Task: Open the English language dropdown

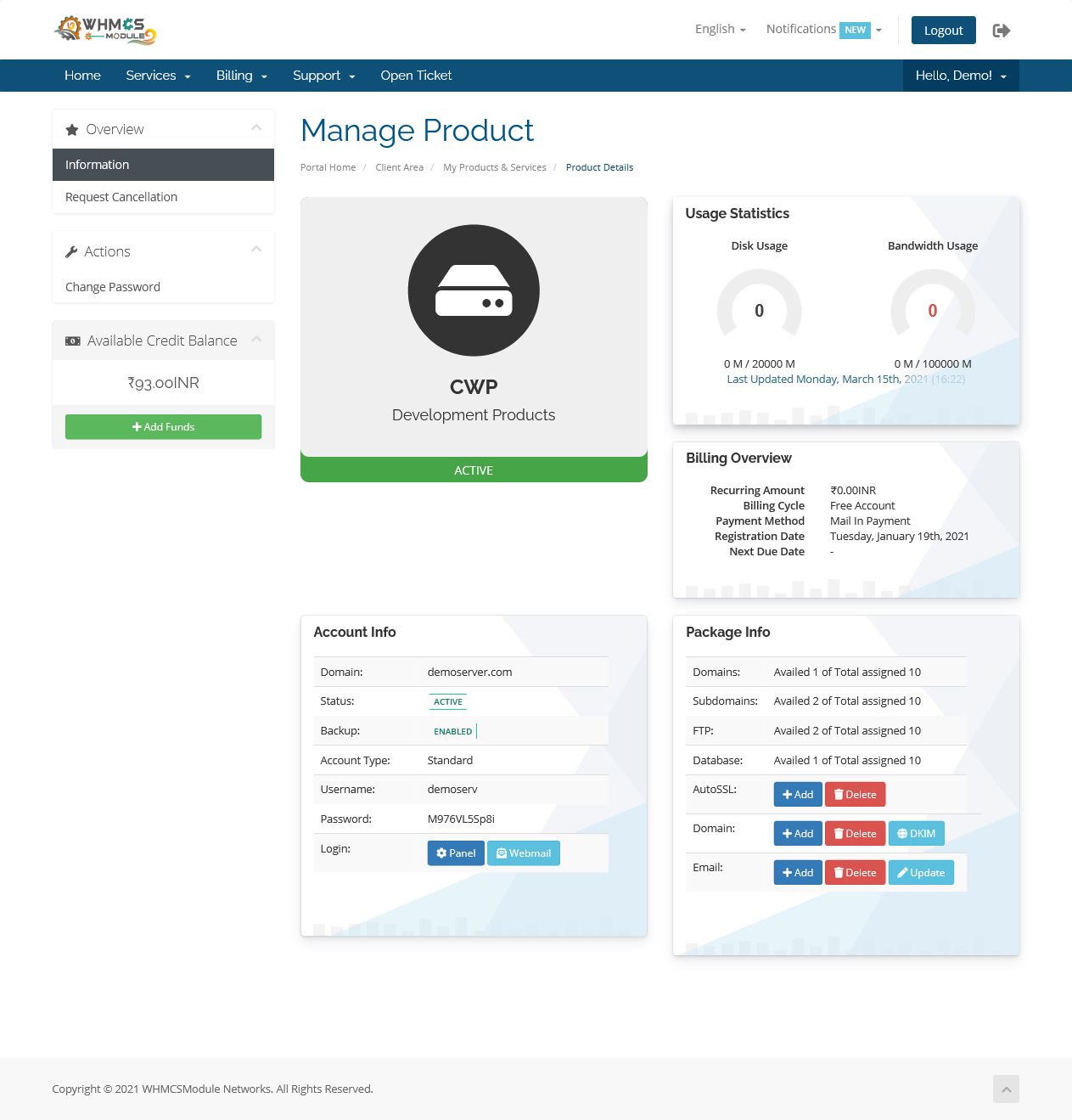Action: (721, 29)
